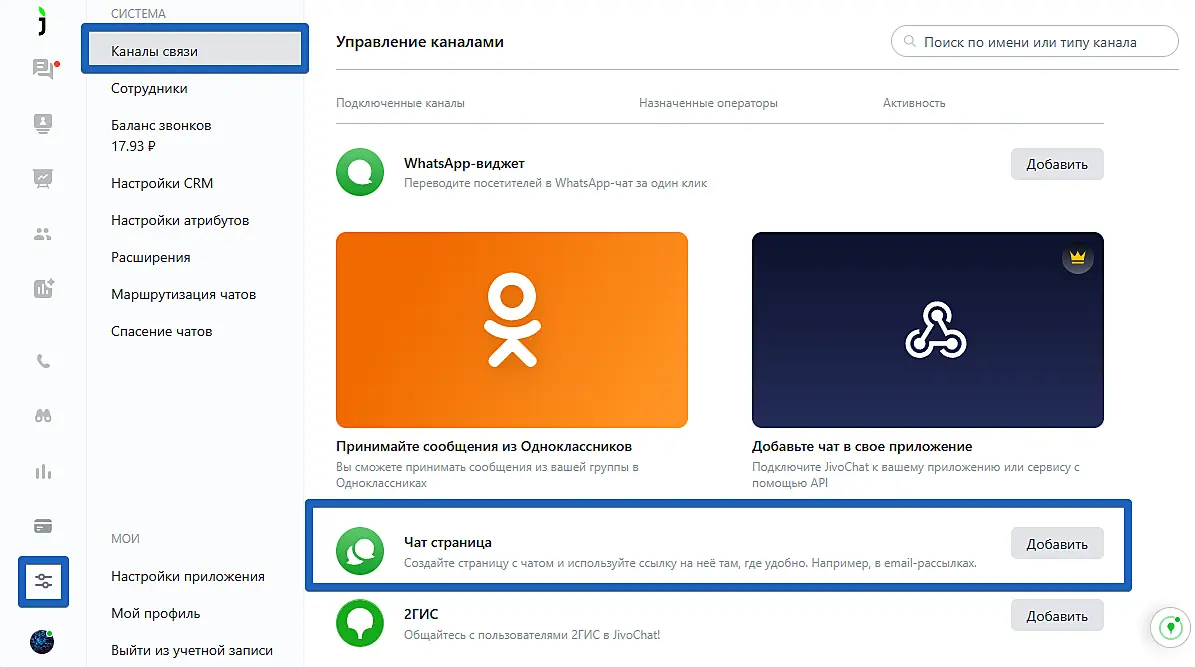The width and height of the screenshot is (1195, 667).
Task: Click Добавить for WhatsApp-виджет
Action: point(1057,164)
